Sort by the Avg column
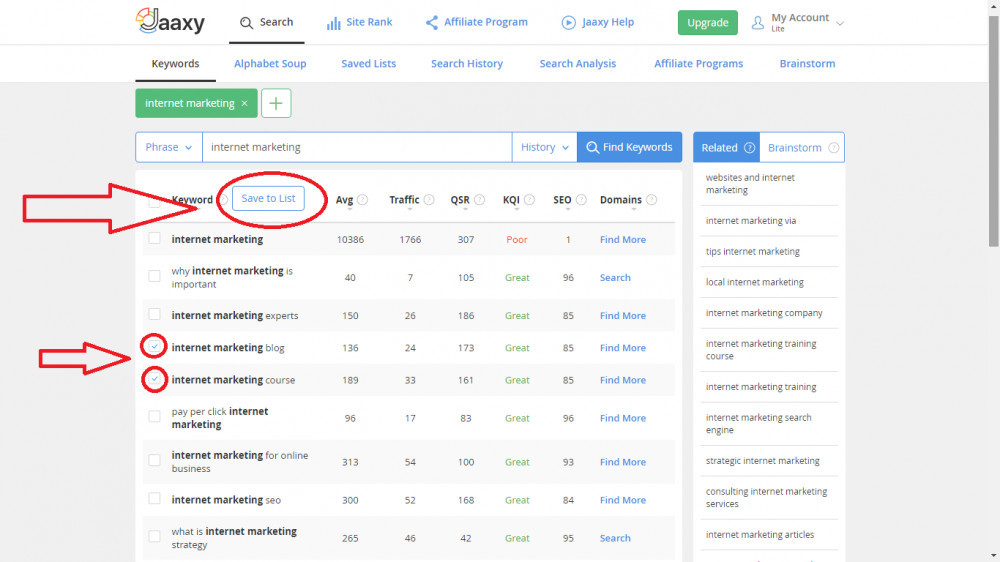1000x562 pixels. pyautogui.click(x=344, y=200)
